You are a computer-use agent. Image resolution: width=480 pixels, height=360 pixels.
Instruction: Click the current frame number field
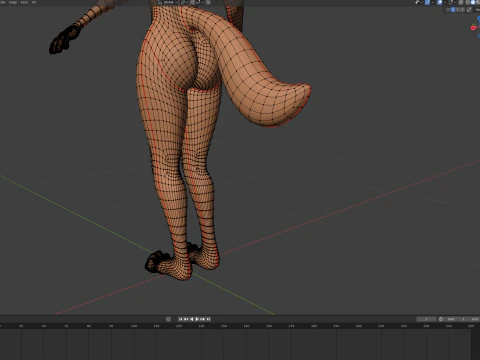coord(426,319)
